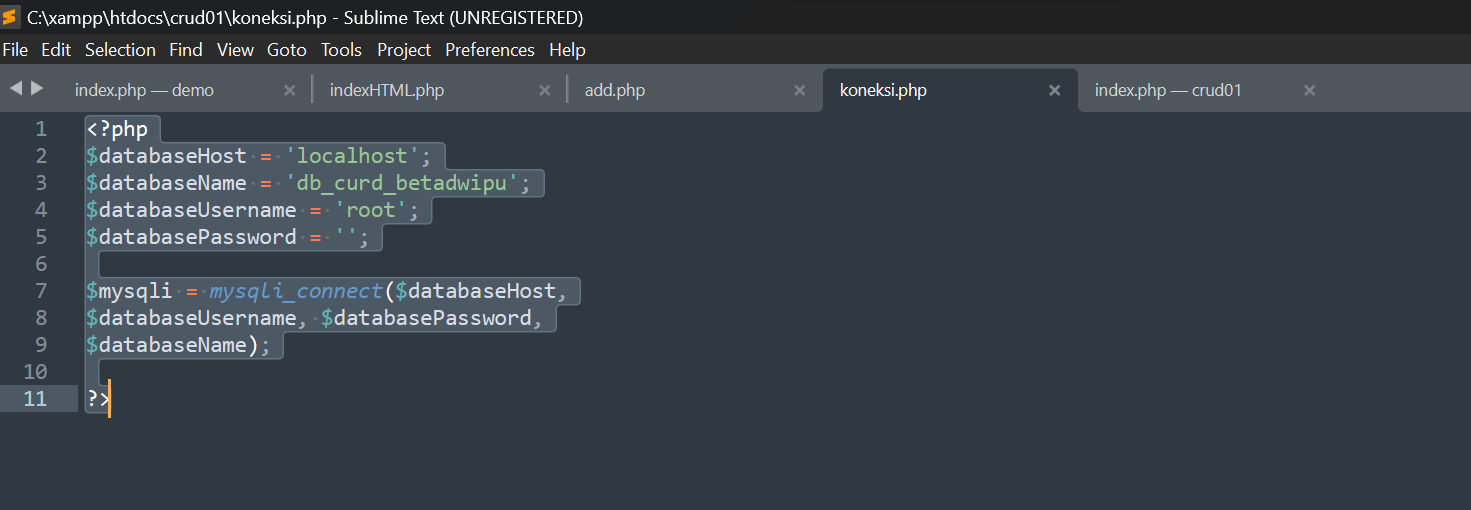The image size is (1471, 510).
Task: Switch to the index.php — crud01 tab
Action: click(x=1168, y=90)
